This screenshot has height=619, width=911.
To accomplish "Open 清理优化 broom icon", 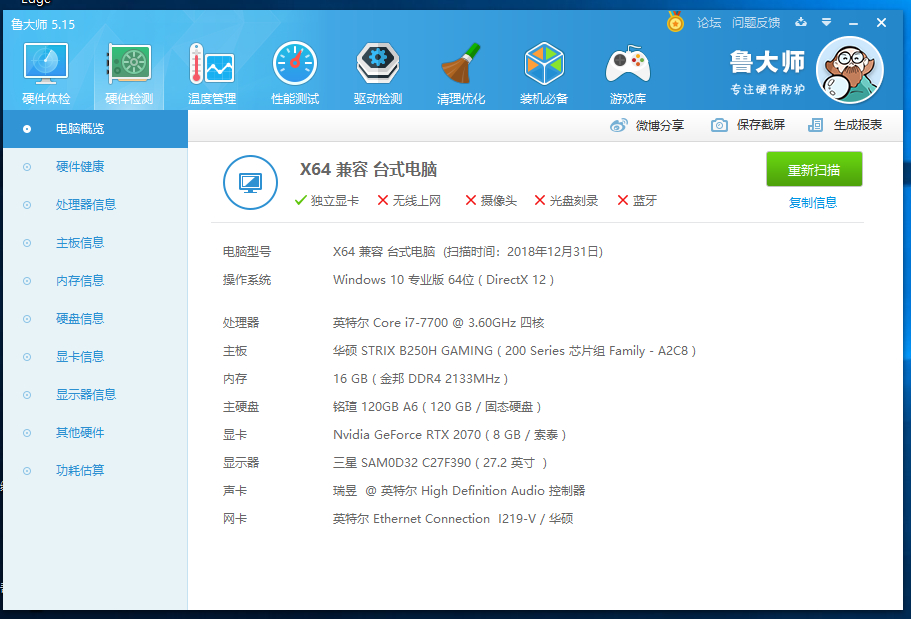I will tap(461, 64).
